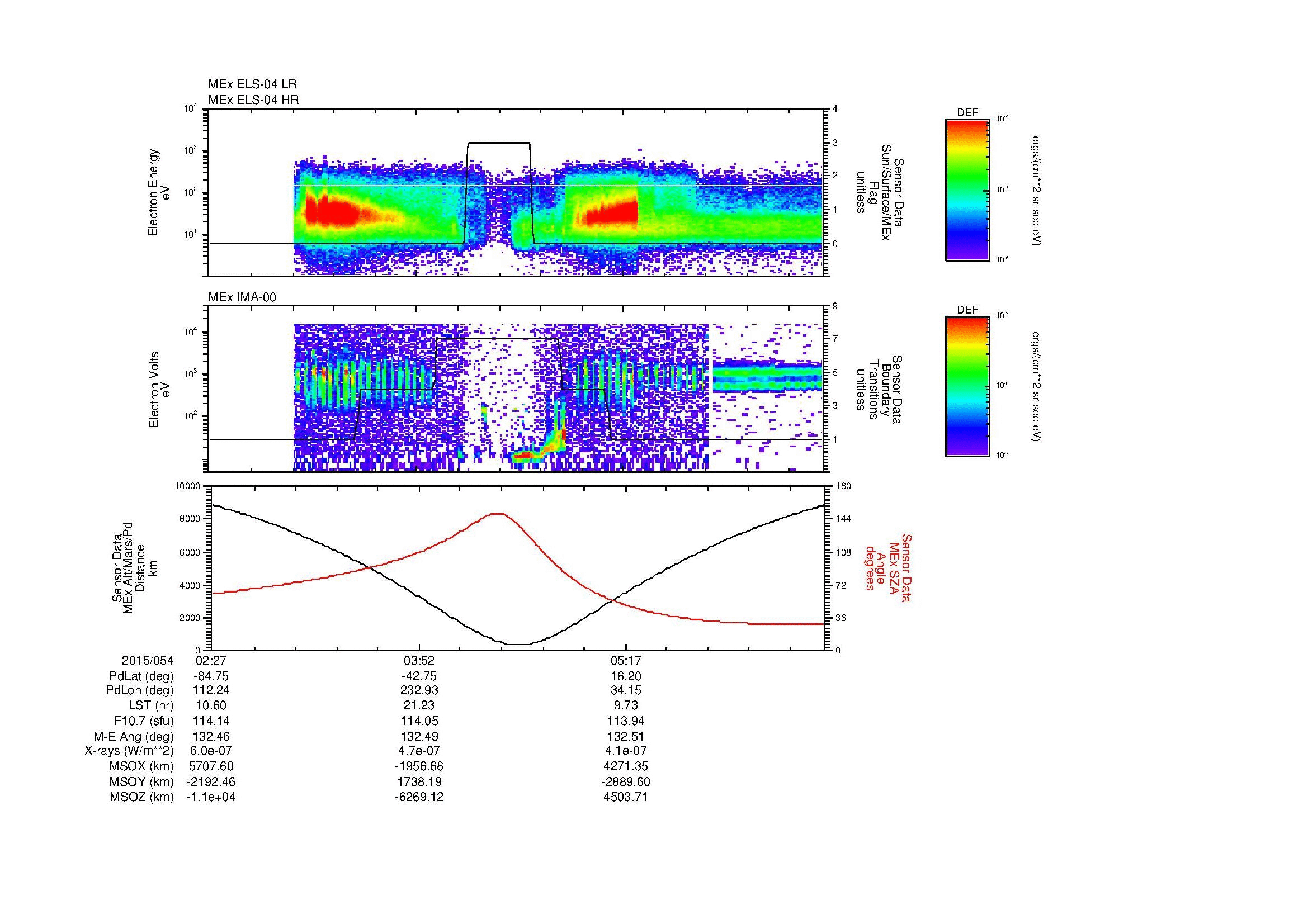This screenshot has height=924, width=1308.
Task: Click the red 'MEx SZA Angle degrees' axis label
Action: [887, 567]
